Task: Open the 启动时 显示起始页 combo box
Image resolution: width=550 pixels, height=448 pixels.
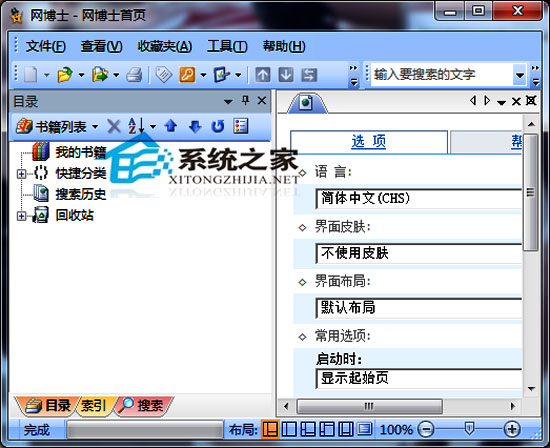Action: tap(419, 378)
